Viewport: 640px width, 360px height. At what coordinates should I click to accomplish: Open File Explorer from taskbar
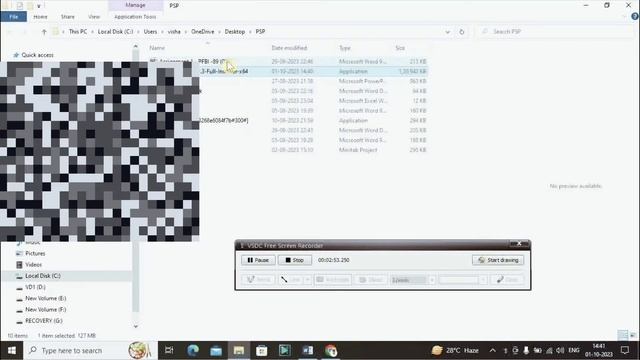point(239,350)
